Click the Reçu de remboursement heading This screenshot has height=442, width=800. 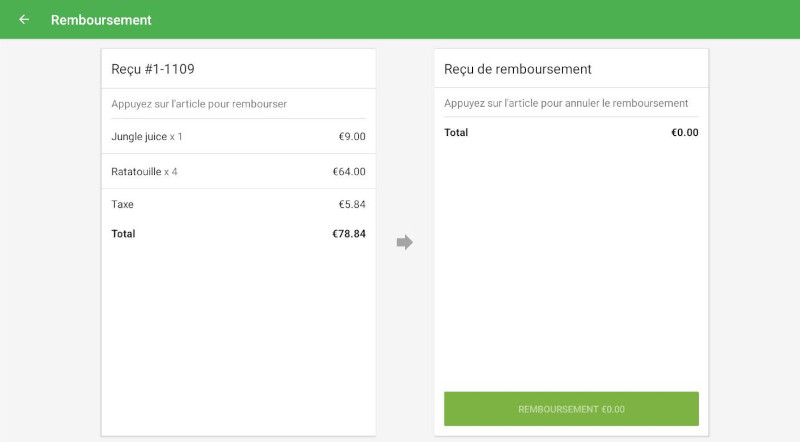pos(518,69)
